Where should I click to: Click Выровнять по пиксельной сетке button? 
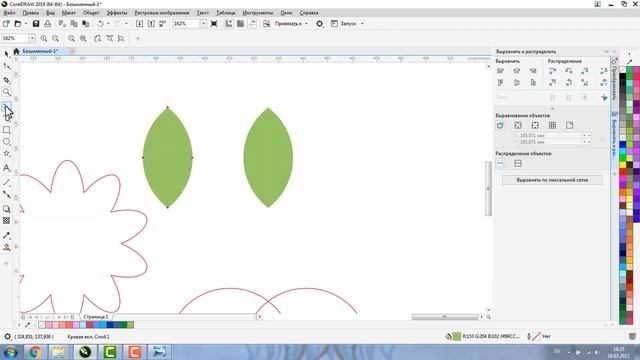pyautogui.click(x=552, y=180)
